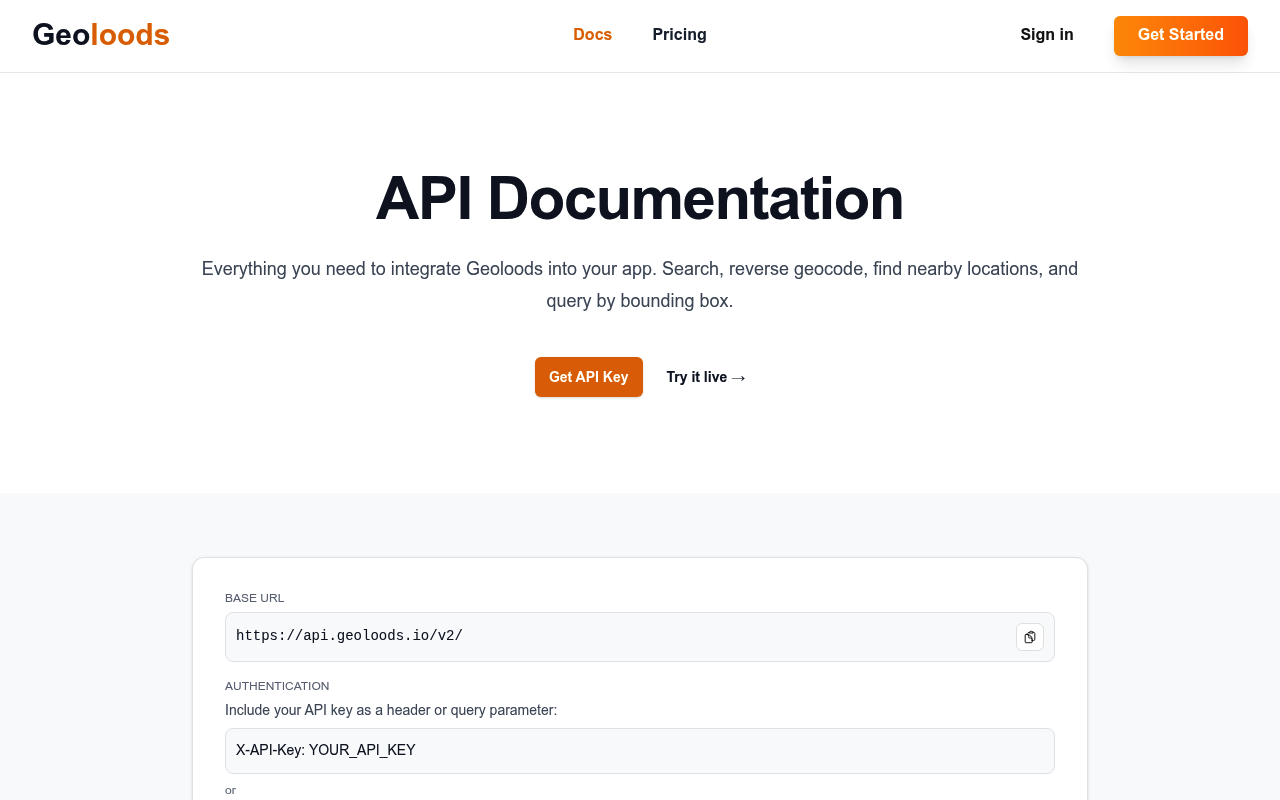Click the Sign in link

[1047, 35]
